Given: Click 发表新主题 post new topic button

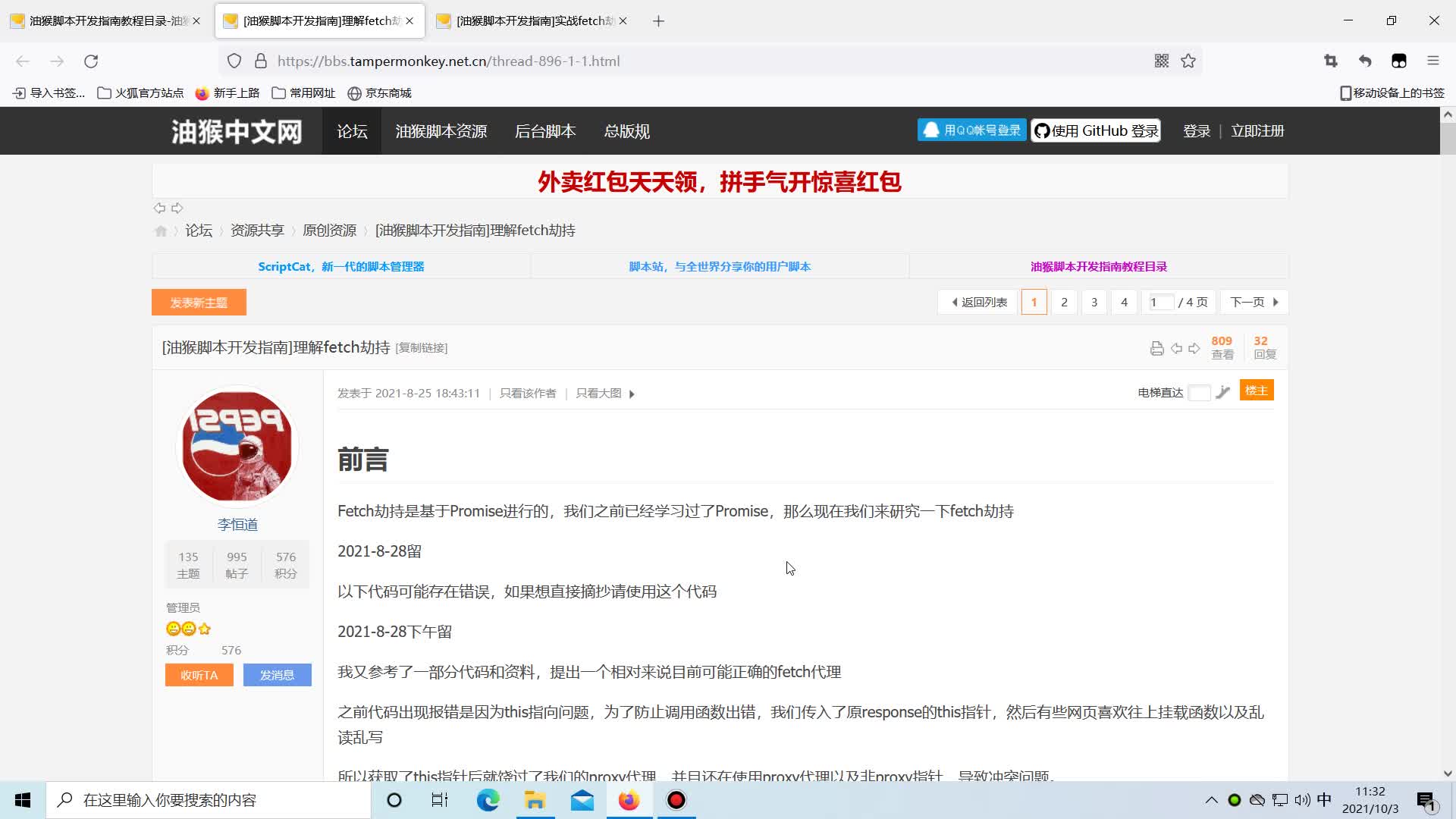Looking at the screenshot, I should pos(199,302).
